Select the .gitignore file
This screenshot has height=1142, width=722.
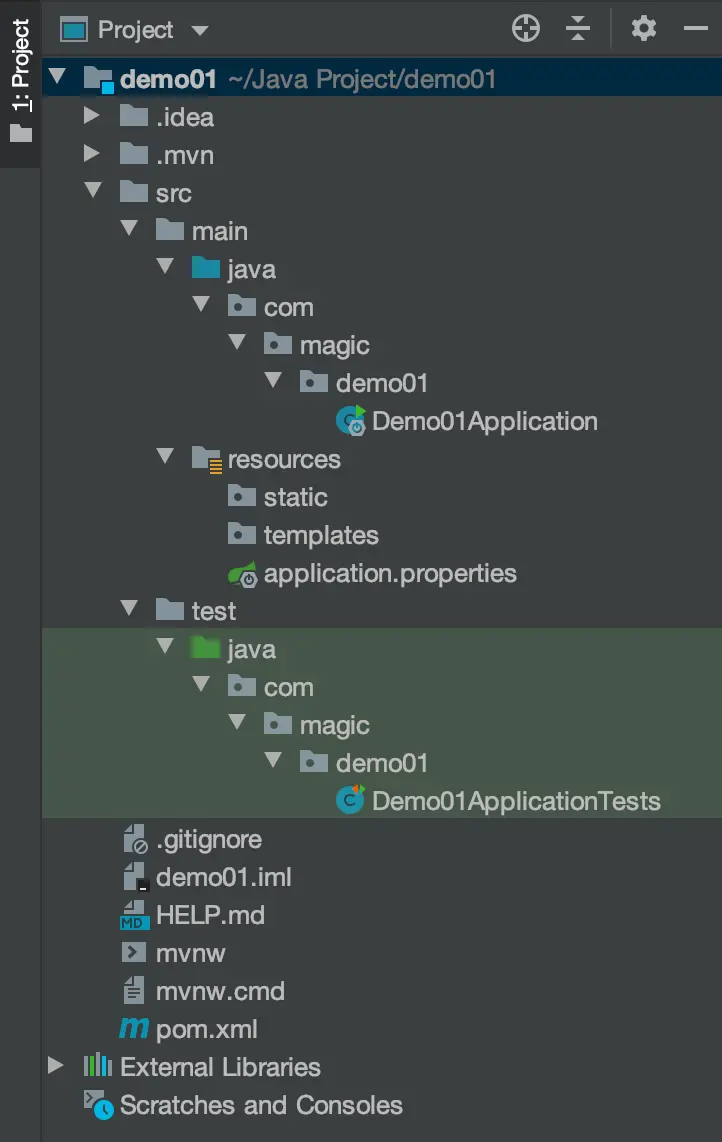coord(208,839)
